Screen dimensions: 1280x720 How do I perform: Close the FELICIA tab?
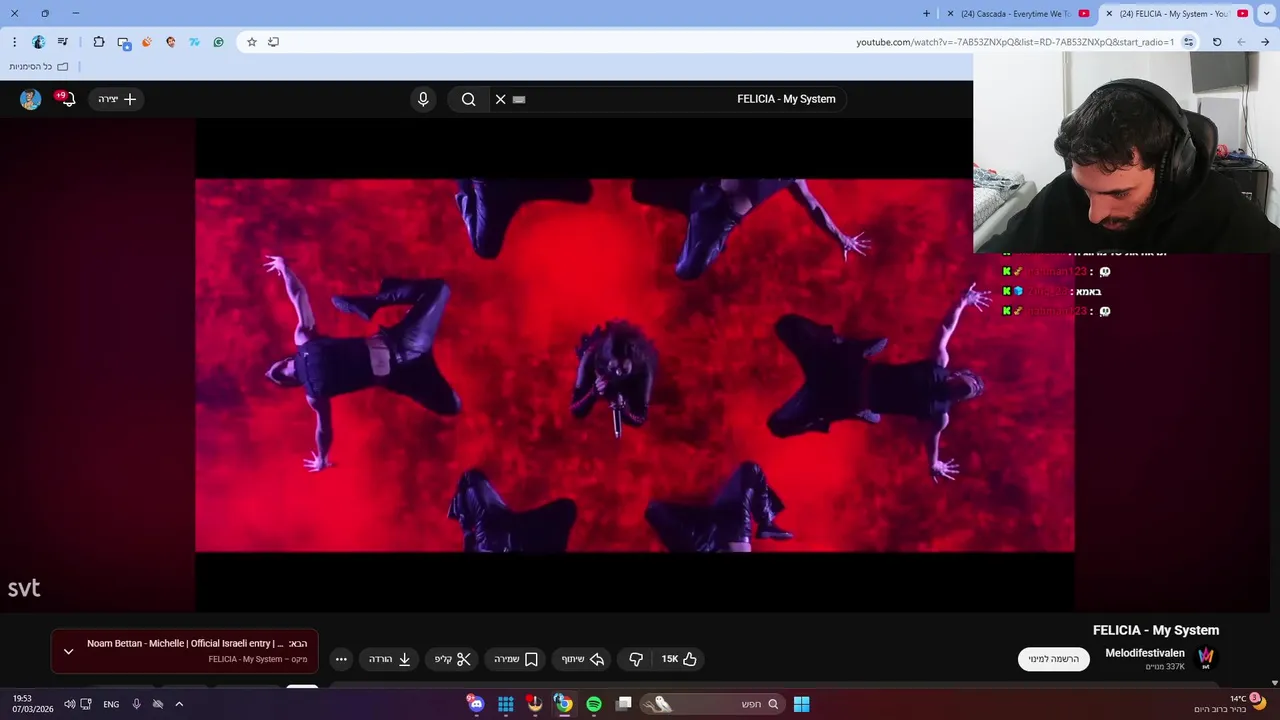[x=1108, y=14]
